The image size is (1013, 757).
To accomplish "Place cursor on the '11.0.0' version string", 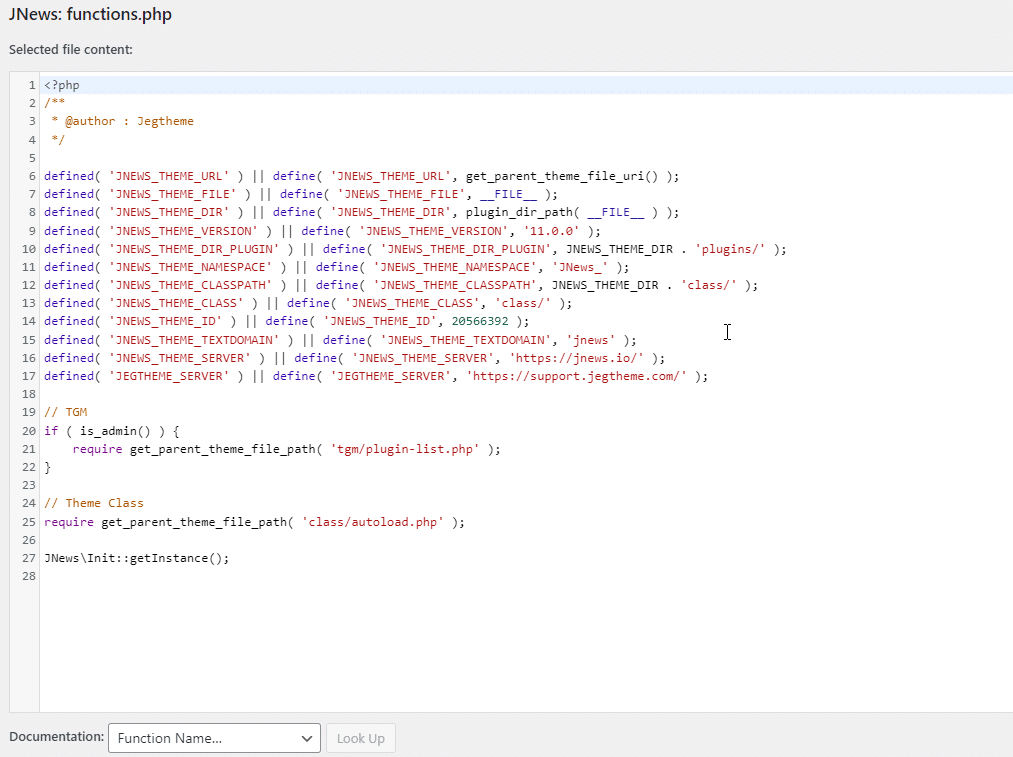I will (548, 230).
